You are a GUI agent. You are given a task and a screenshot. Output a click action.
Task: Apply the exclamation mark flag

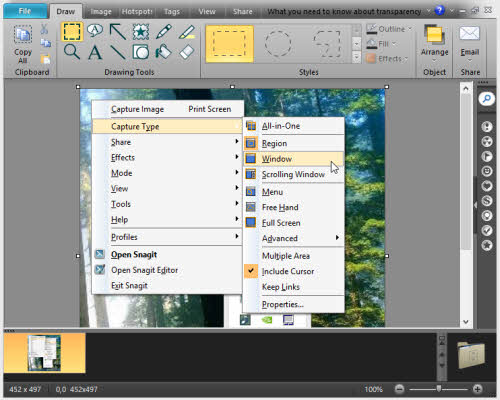(487, 127)
